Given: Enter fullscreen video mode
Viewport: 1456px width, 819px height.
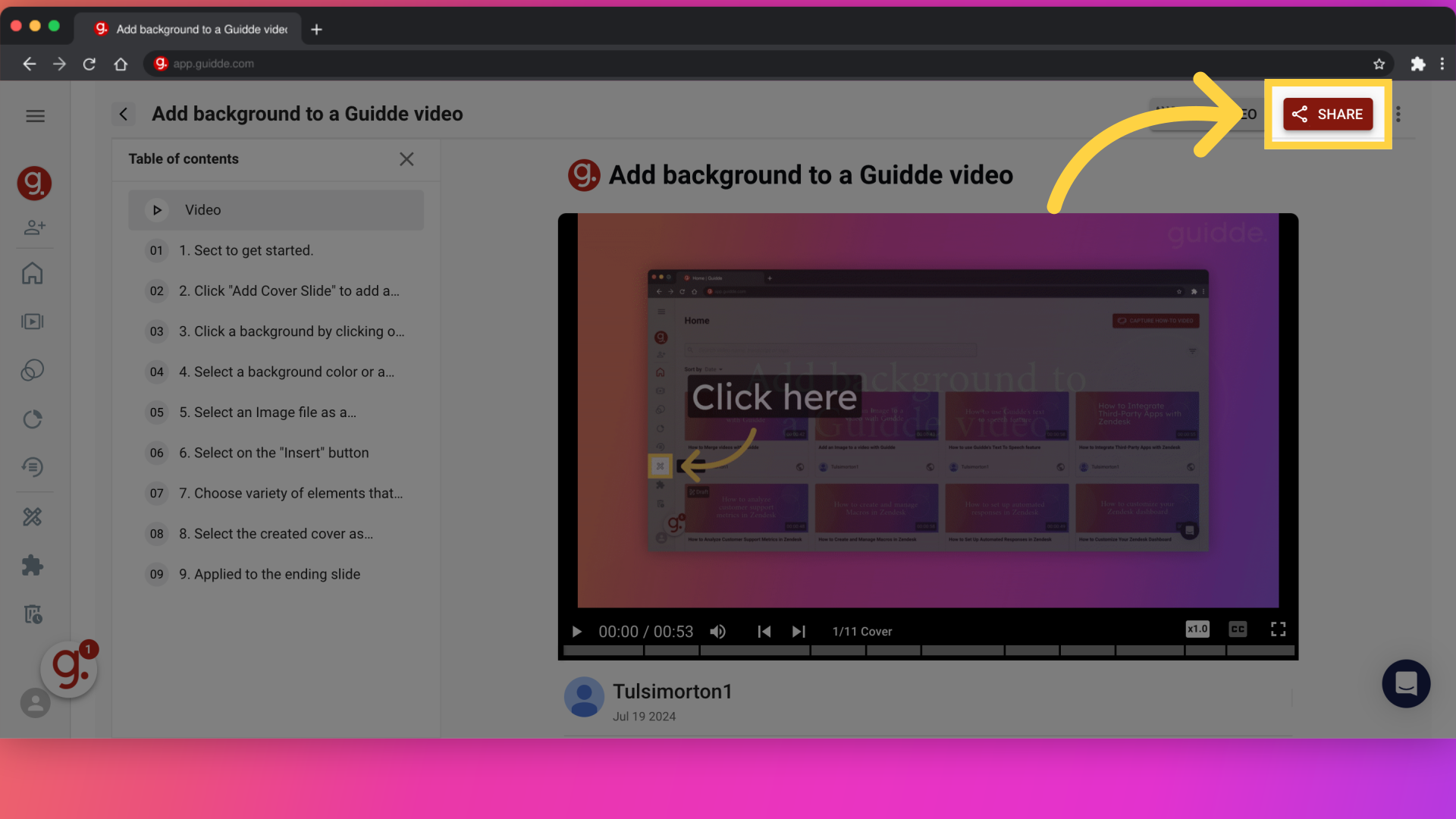Looking at the screenshot, I should point(1278,629).
